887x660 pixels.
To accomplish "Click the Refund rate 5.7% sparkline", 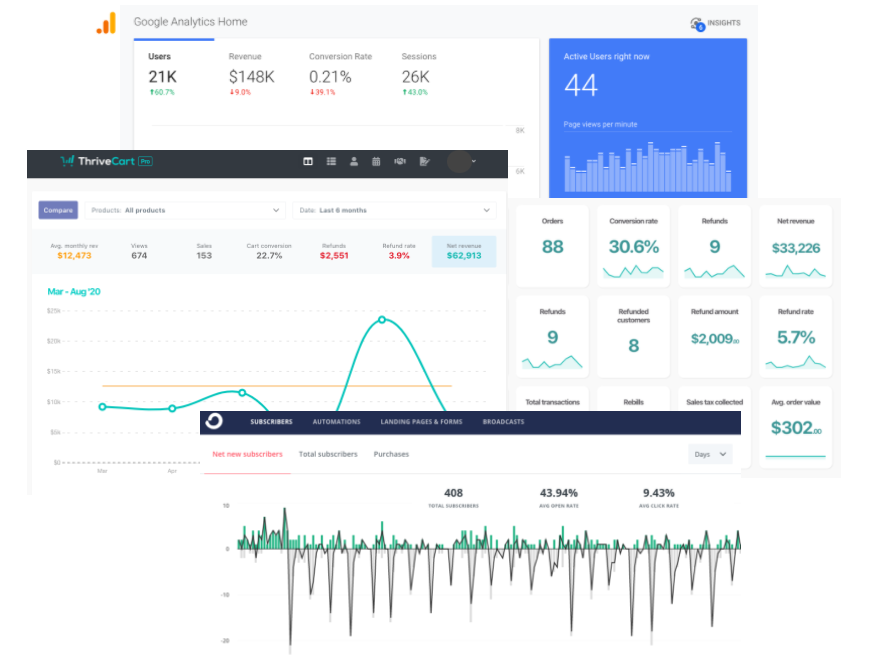I will 795,362.
